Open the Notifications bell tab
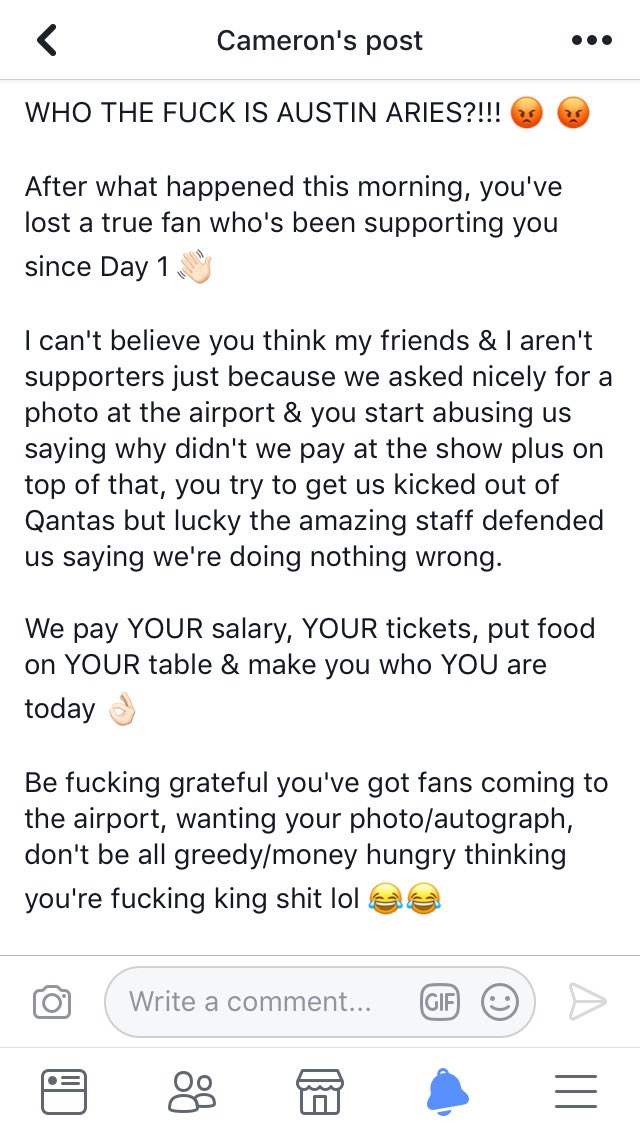Image resolution: width=640 pixels, height=1136 pixels. 447,1091
